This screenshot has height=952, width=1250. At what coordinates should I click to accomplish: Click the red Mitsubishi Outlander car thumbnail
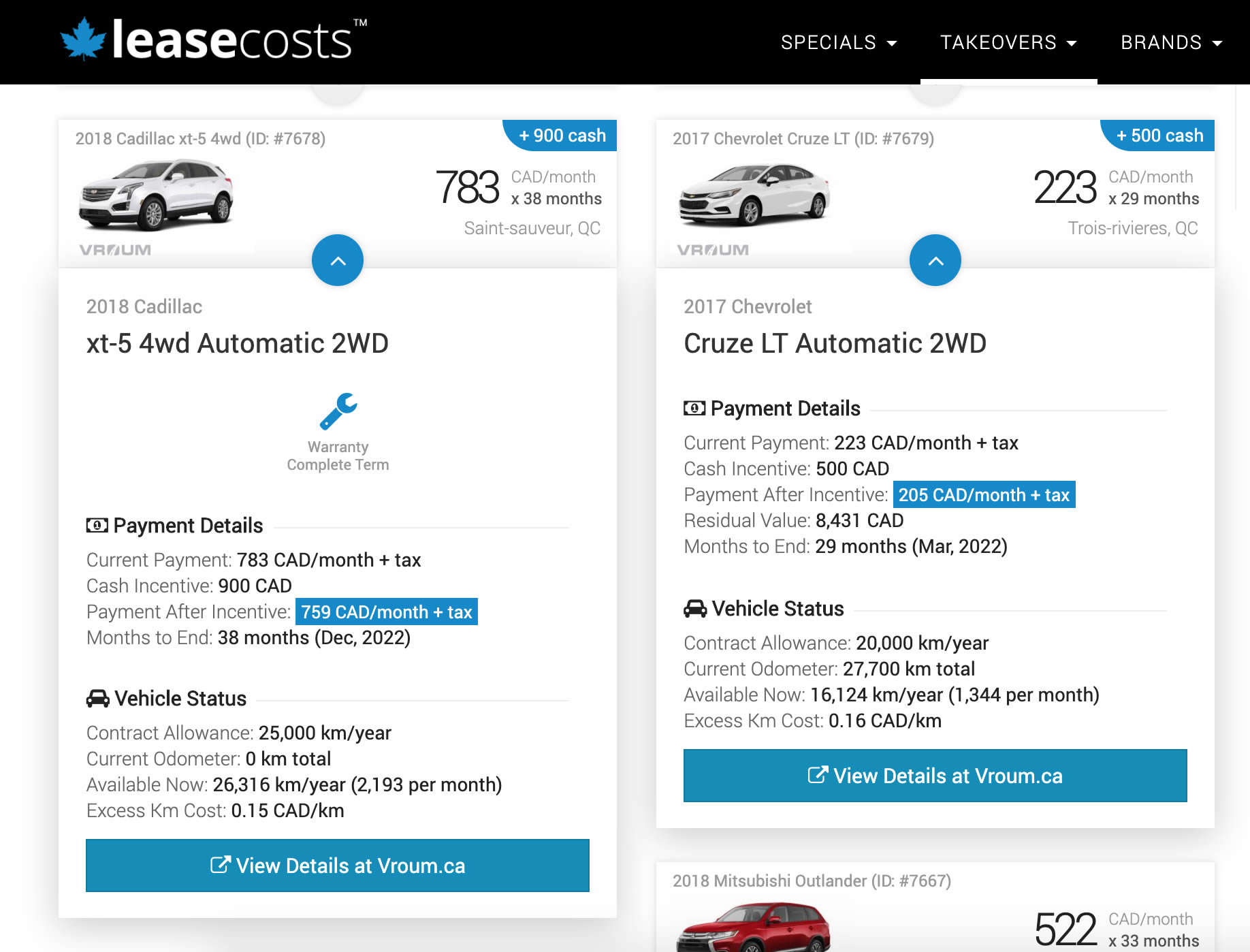pyautogui.click(x=754, y=927)
